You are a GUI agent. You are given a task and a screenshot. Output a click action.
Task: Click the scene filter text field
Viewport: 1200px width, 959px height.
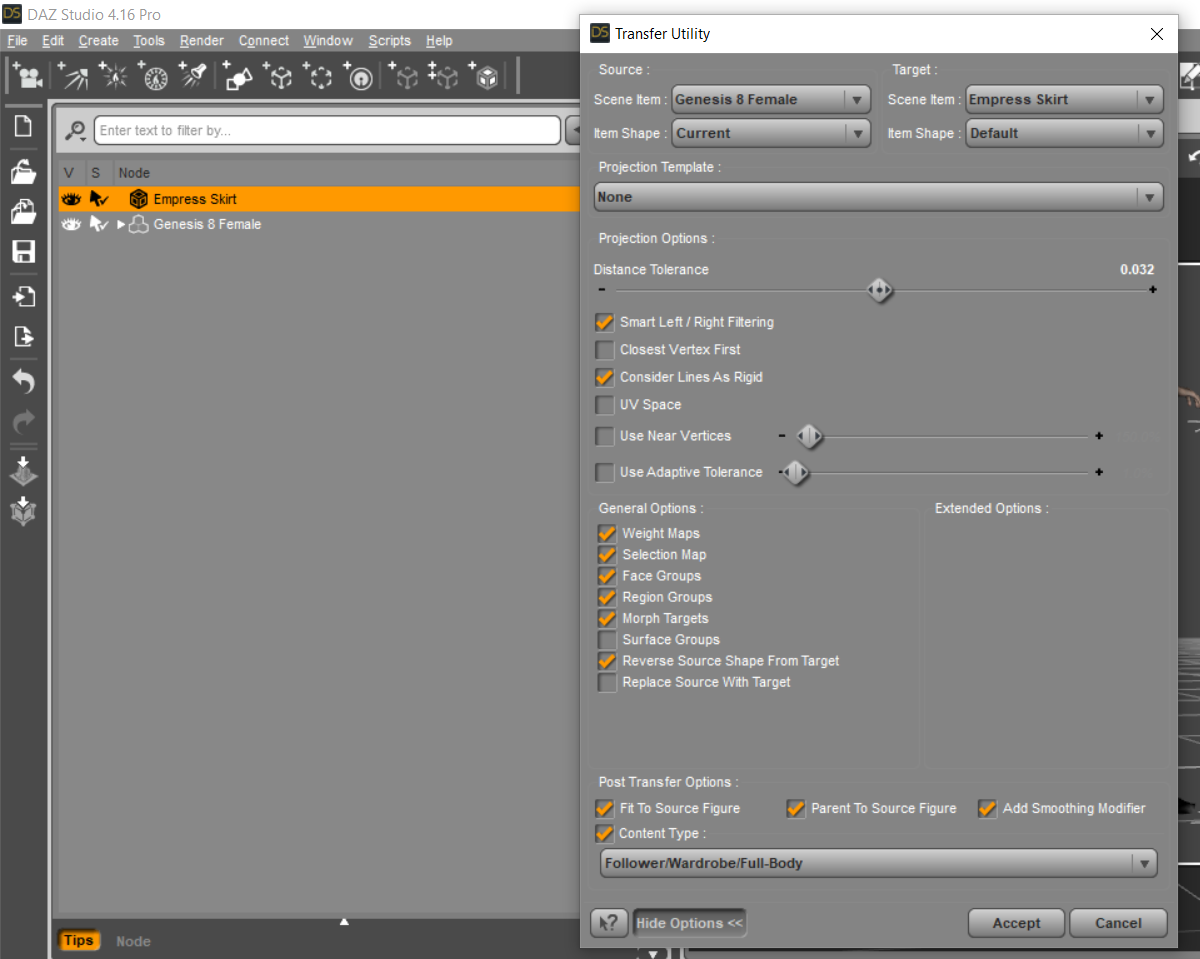(x=327, y=130)
